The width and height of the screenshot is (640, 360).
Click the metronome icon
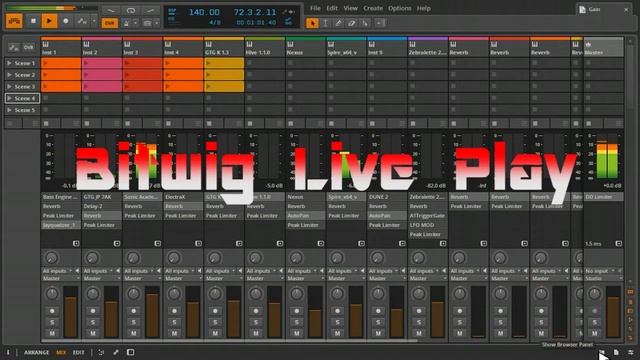pyautogui.click(x=127, y=23)
